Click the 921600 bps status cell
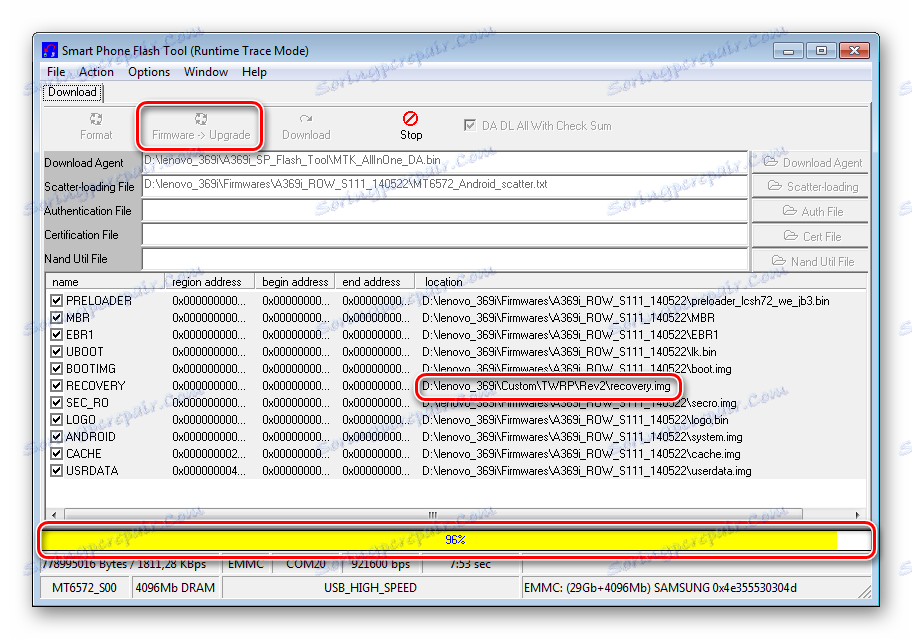This screenshot has width=912, height=639. [x=381, y=564]
